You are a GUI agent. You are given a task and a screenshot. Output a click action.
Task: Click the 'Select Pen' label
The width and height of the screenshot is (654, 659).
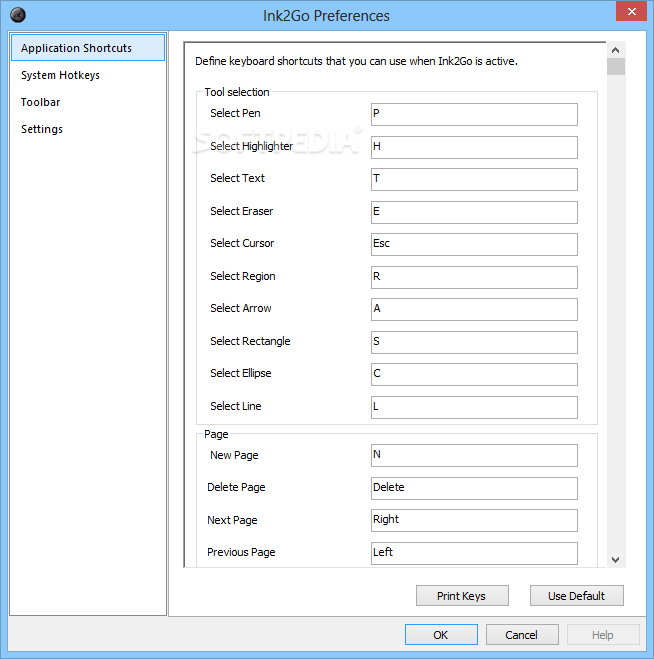click(235, 113)
